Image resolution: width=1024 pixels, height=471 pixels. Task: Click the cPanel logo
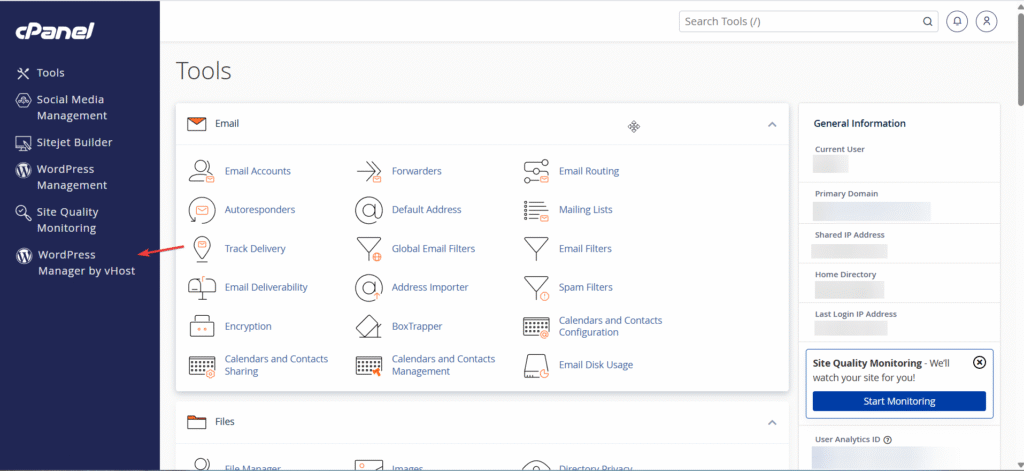point(56,31)
